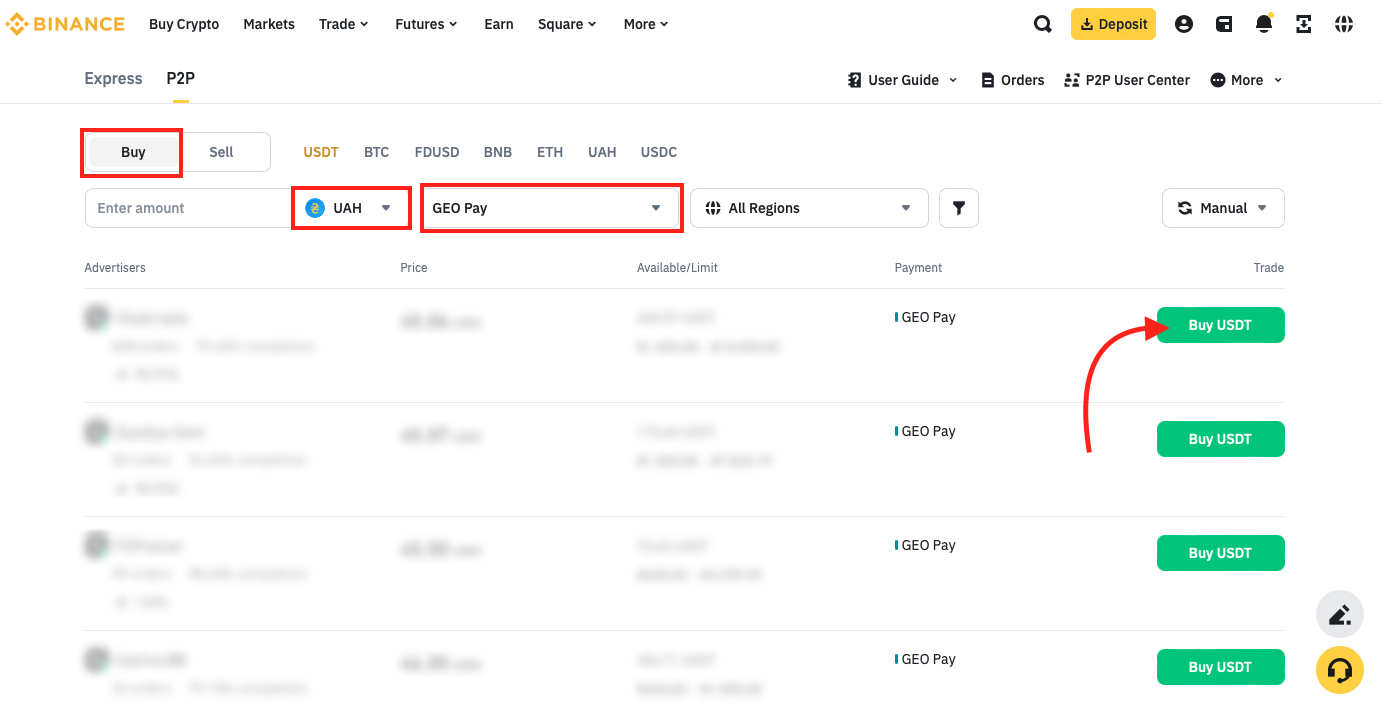Expand the Trade menu
1382x708 pixels.
coord(344,24)
